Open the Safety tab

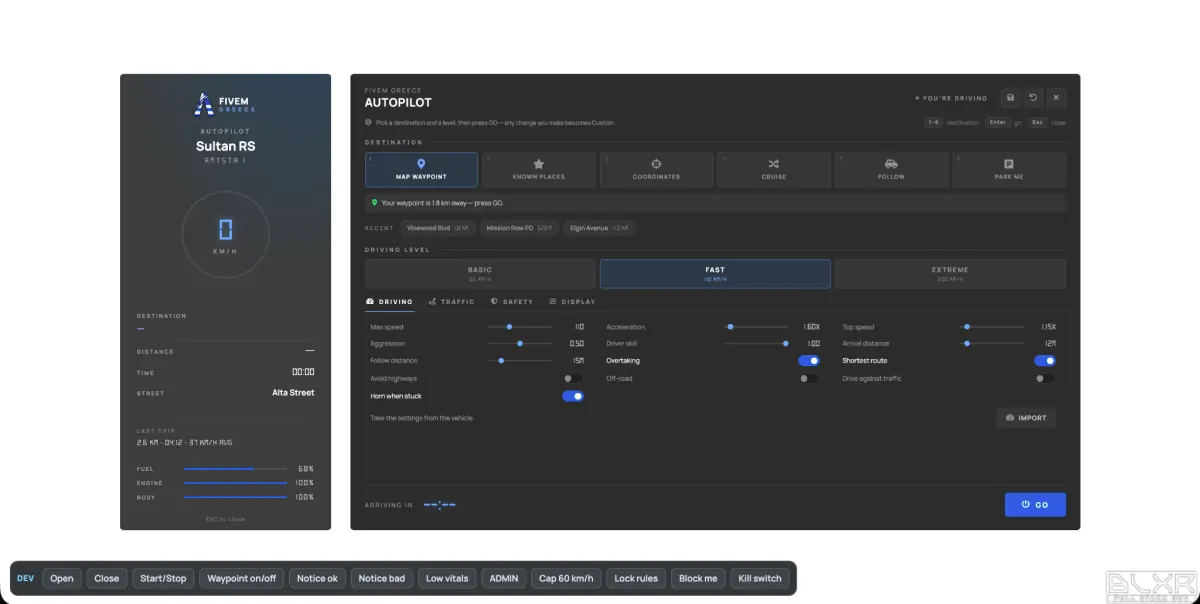coord(512,301)
